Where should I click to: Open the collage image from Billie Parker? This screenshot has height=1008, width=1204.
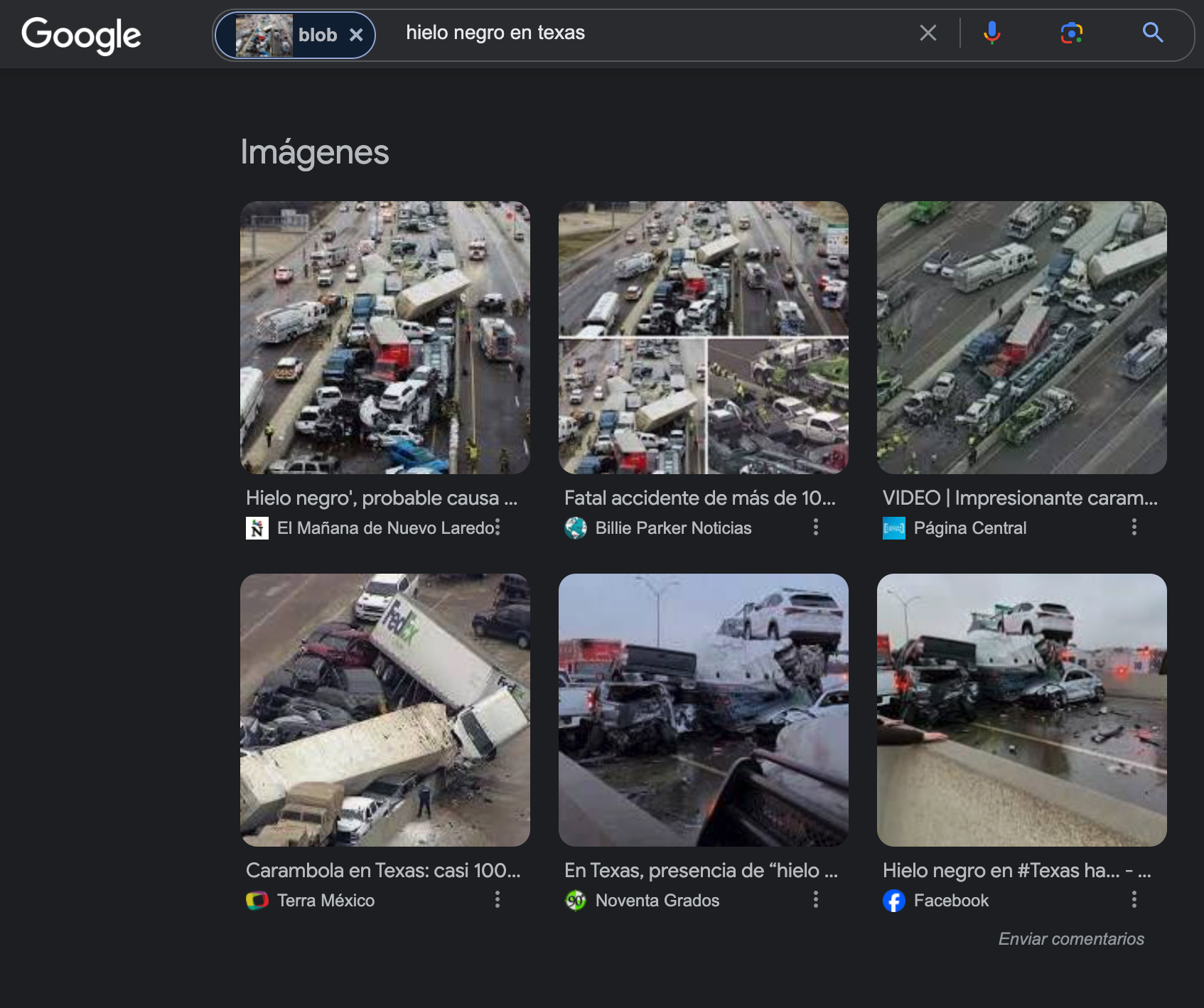coord(703,337)
